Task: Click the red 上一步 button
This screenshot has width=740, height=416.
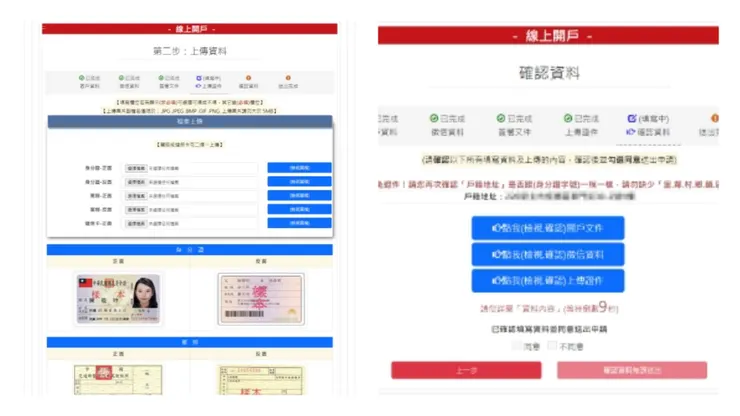Action: point(466,370)
